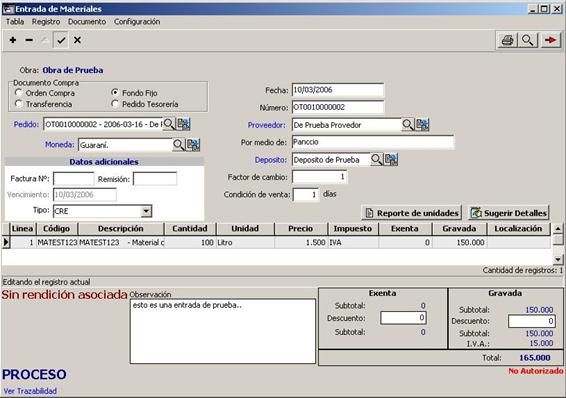This screenshot has width=566, height=398.
Task: Click the Guaraní currency field
Action: pos(125,145)
